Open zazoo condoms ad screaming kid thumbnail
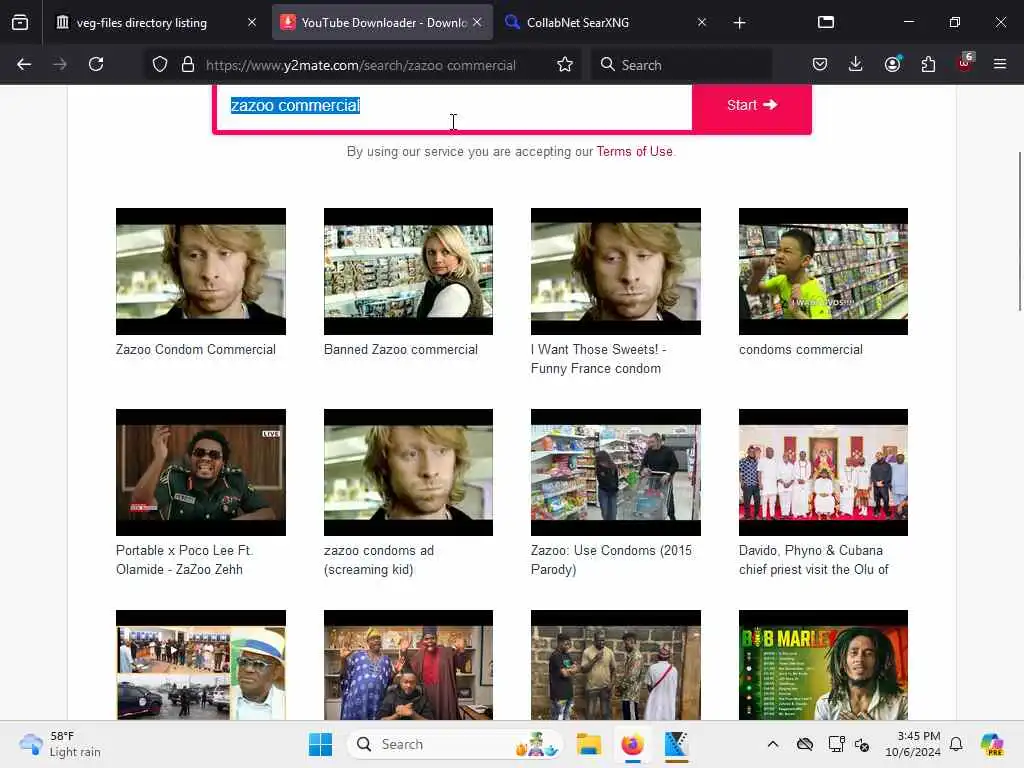Image resolution: width=1024 pixels, height=768 pixels. pyautogui.click(x=408, y=472)
